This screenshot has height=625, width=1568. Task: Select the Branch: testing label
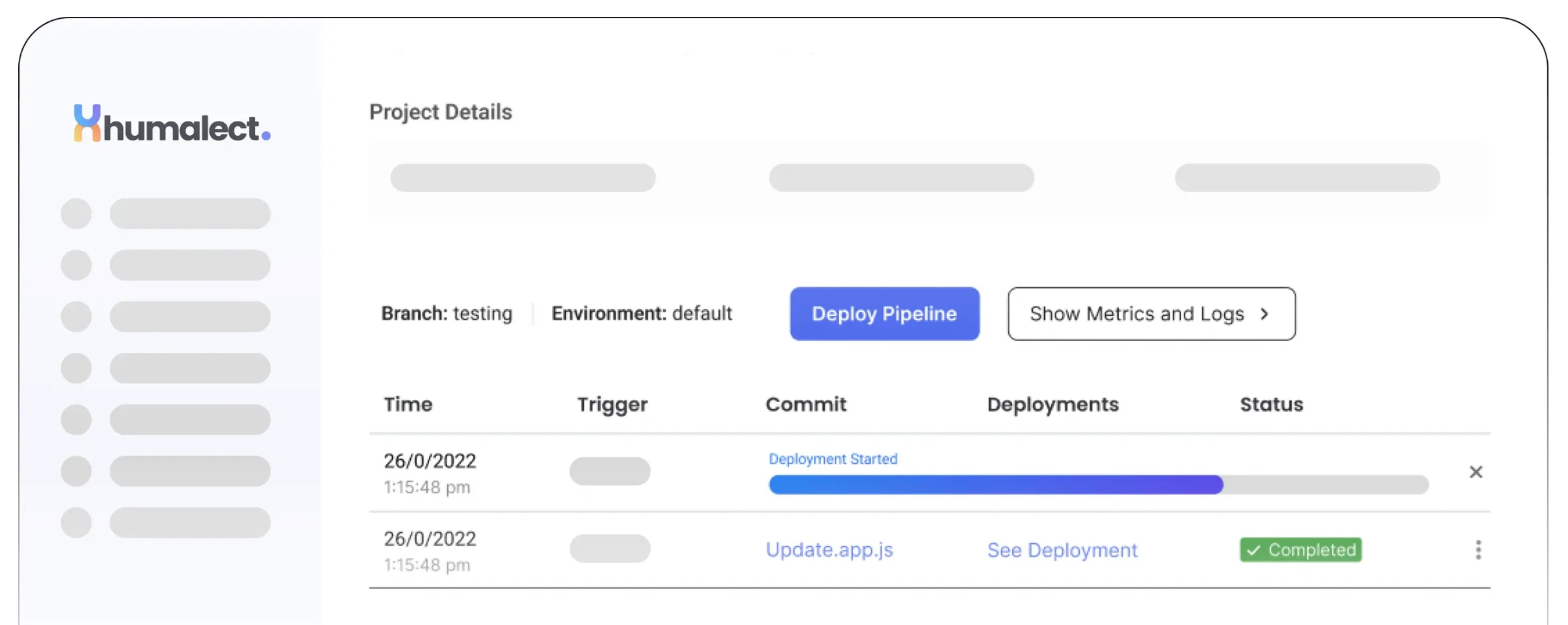(447, 314)
